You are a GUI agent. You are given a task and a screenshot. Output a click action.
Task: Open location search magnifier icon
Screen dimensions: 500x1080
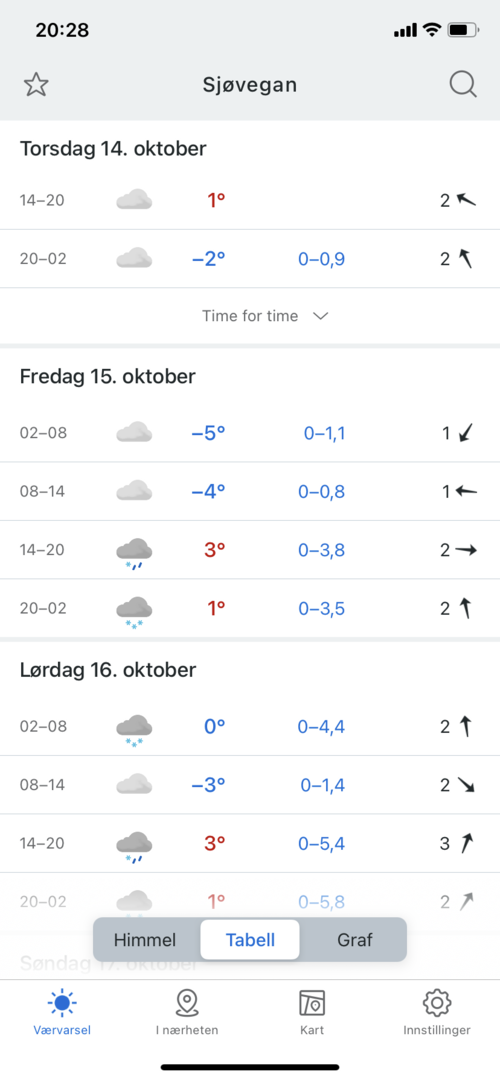[x=463, y=85]
